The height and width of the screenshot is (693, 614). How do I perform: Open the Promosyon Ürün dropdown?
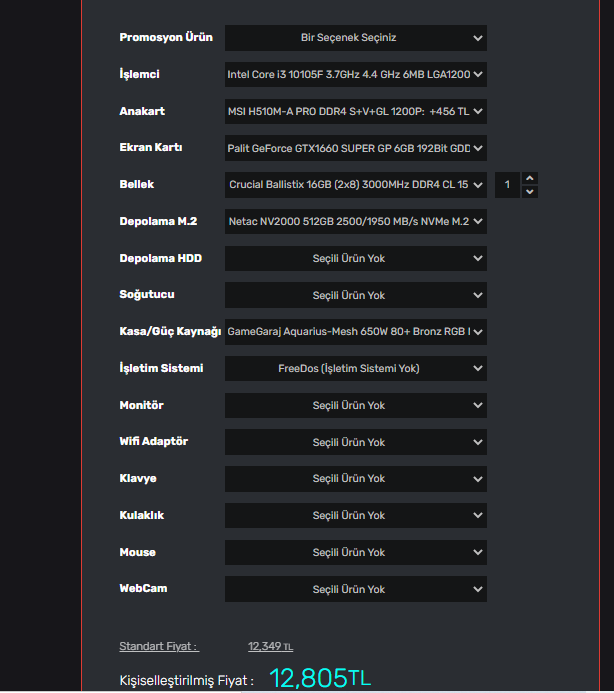(355, 38)
